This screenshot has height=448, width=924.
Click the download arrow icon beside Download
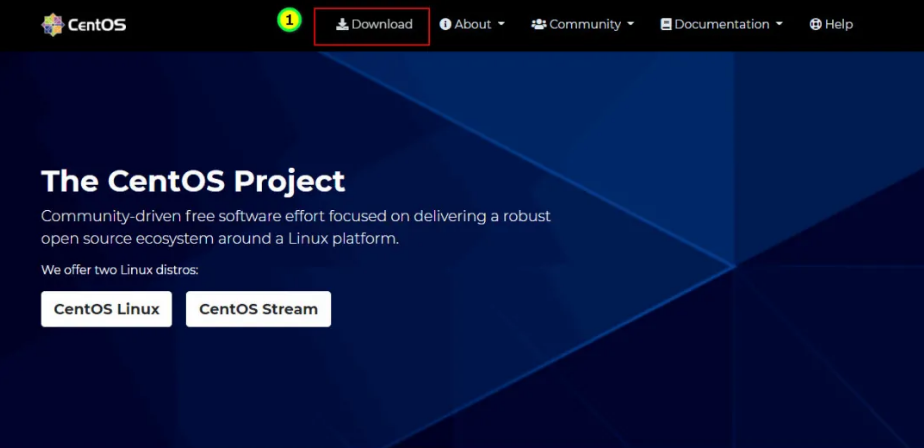pyautogui.click(x=342, y=24)
